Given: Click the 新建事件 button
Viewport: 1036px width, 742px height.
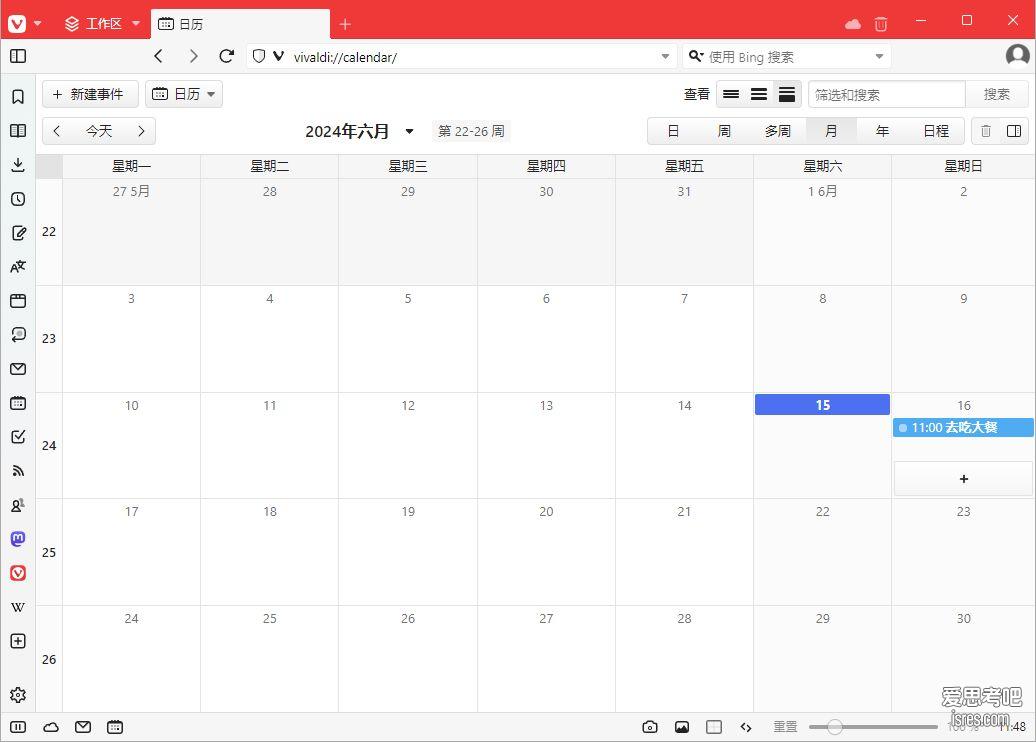Looking at the screenshot, I should pyautogui.click(x=91, y=94).
